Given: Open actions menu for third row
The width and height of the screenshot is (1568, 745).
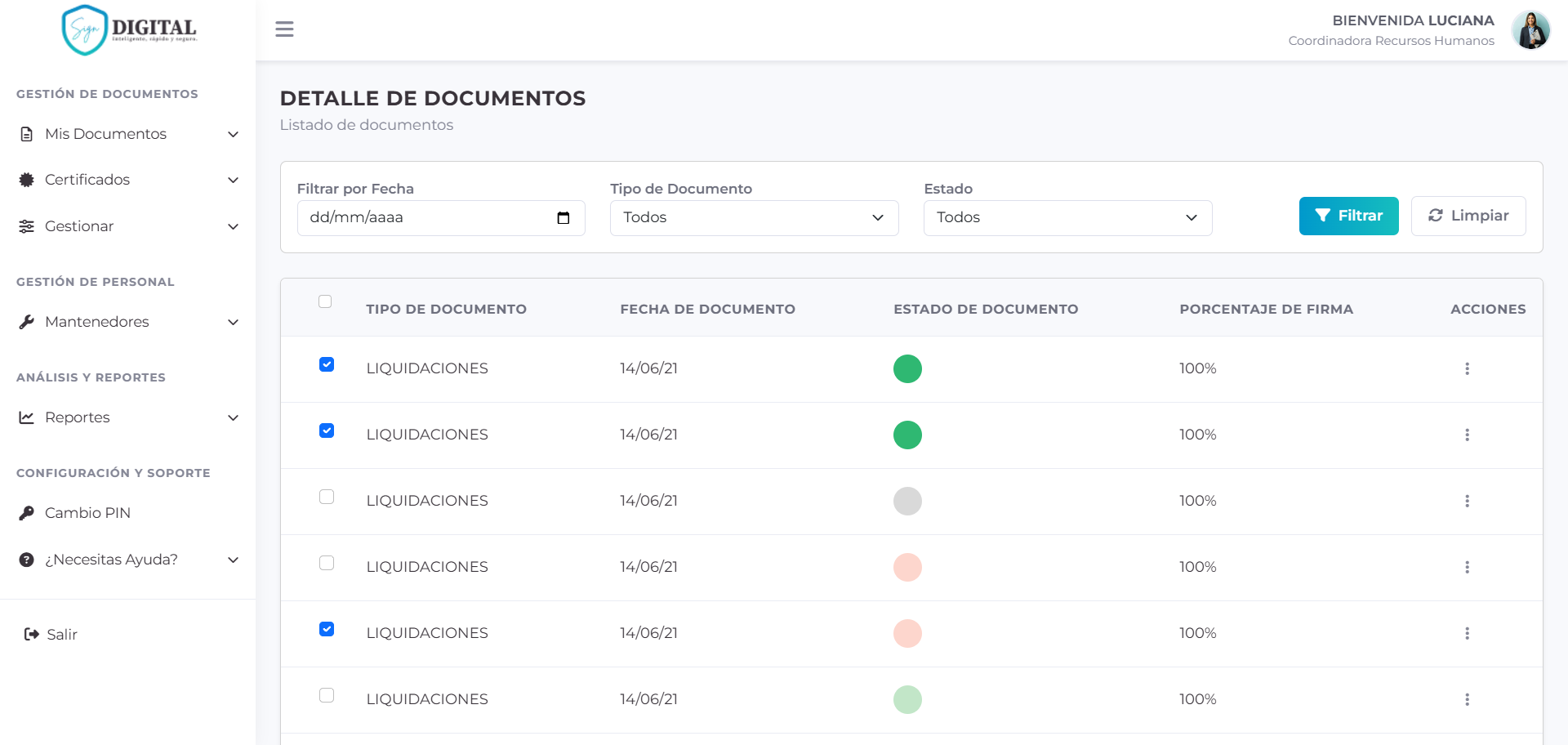Looking at the screenshot, I should point(1468,501).
